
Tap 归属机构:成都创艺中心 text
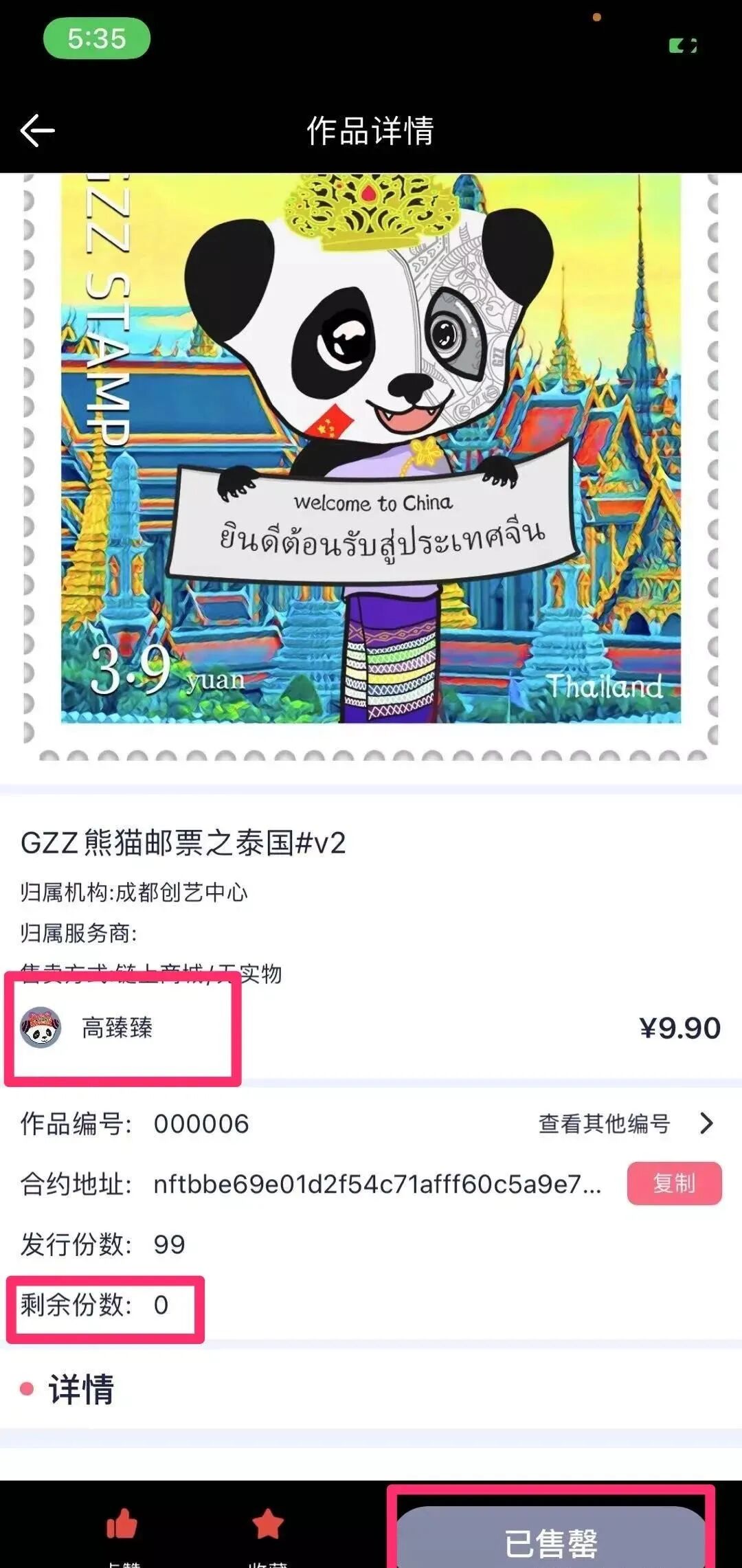tap(134, 892)
